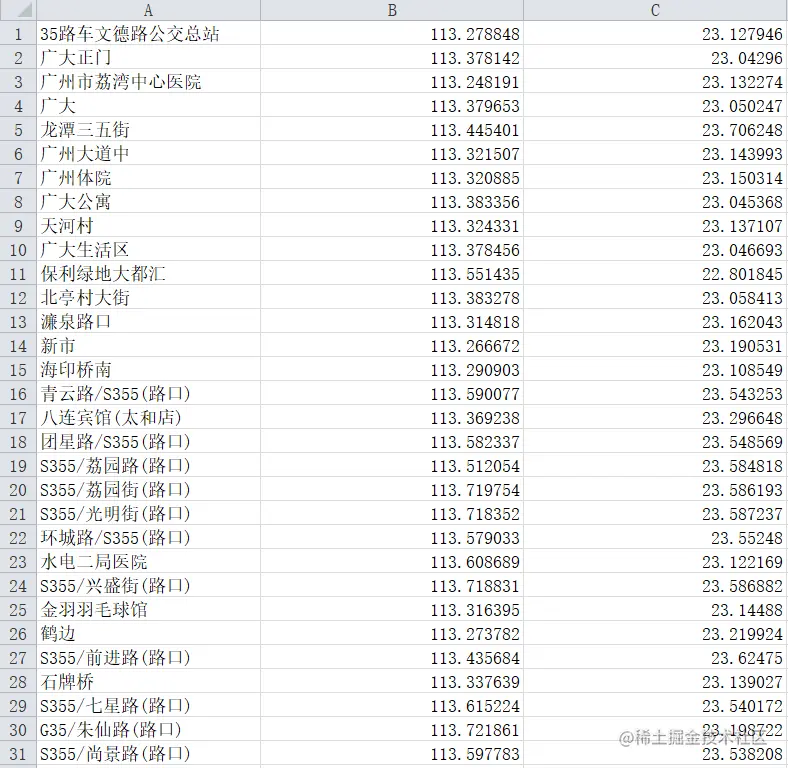This screenshot has width=788, height=768.
Task: Click cell 'S355/荔园路(路口)'
Action: tap(148, 465)
